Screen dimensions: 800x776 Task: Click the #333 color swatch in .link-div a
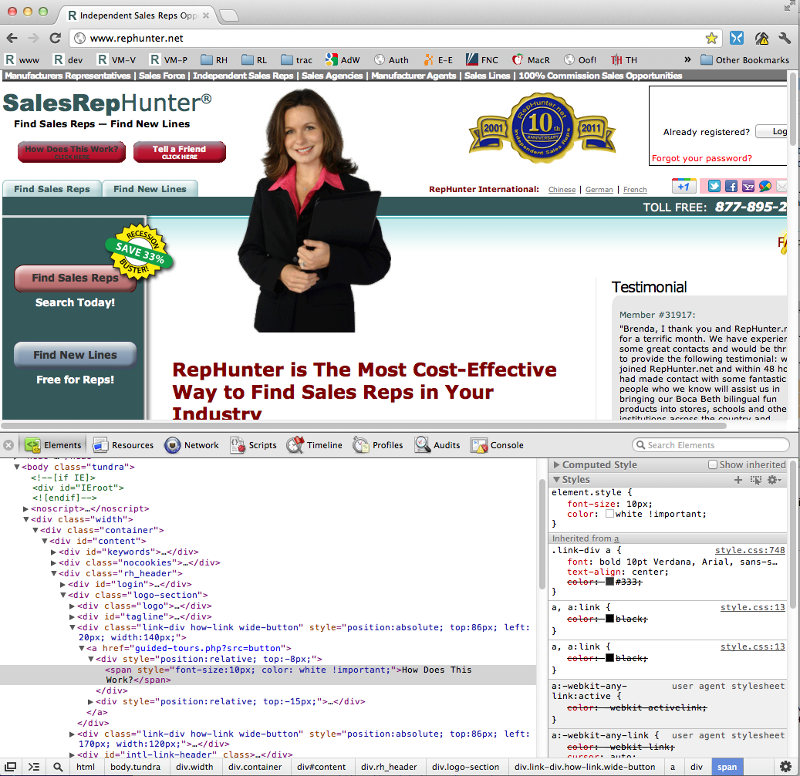click(x=609, y=582)
